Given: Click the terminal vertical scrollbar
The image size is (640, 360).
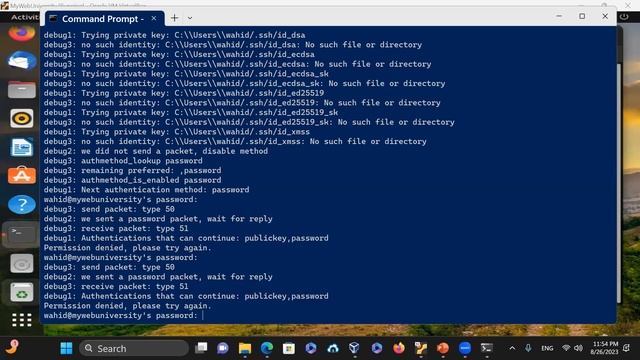Looking at the screenshot, I should (618, 184).
